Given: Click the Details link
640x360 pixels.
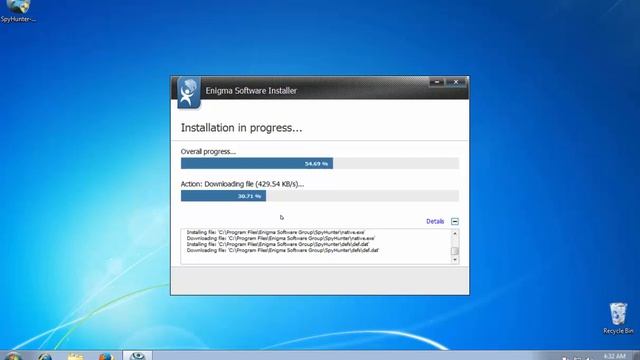Looking at the screenshot, I should coord(435,221).
